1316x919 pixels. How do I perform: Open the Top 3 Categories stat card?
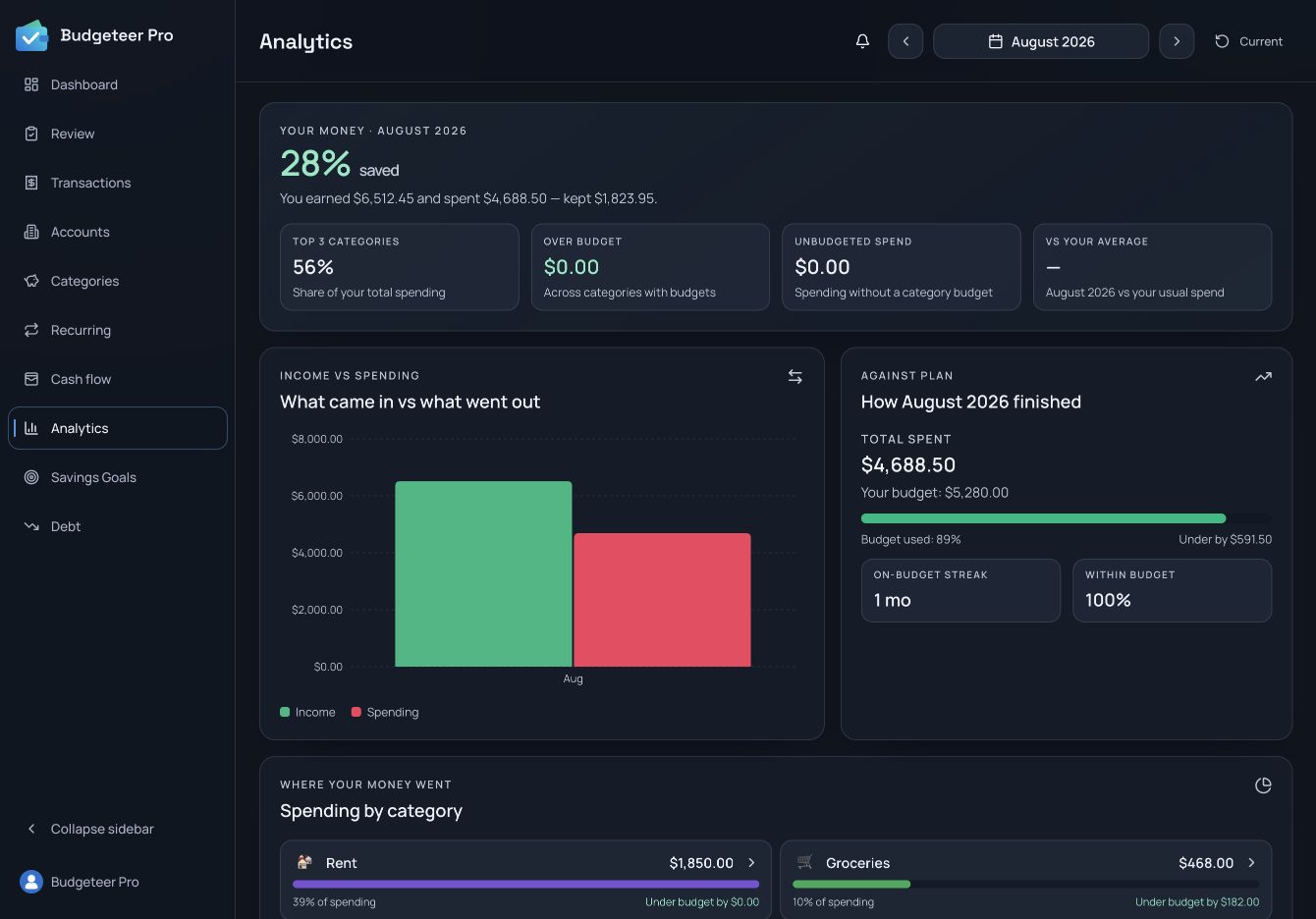point(400,267)
